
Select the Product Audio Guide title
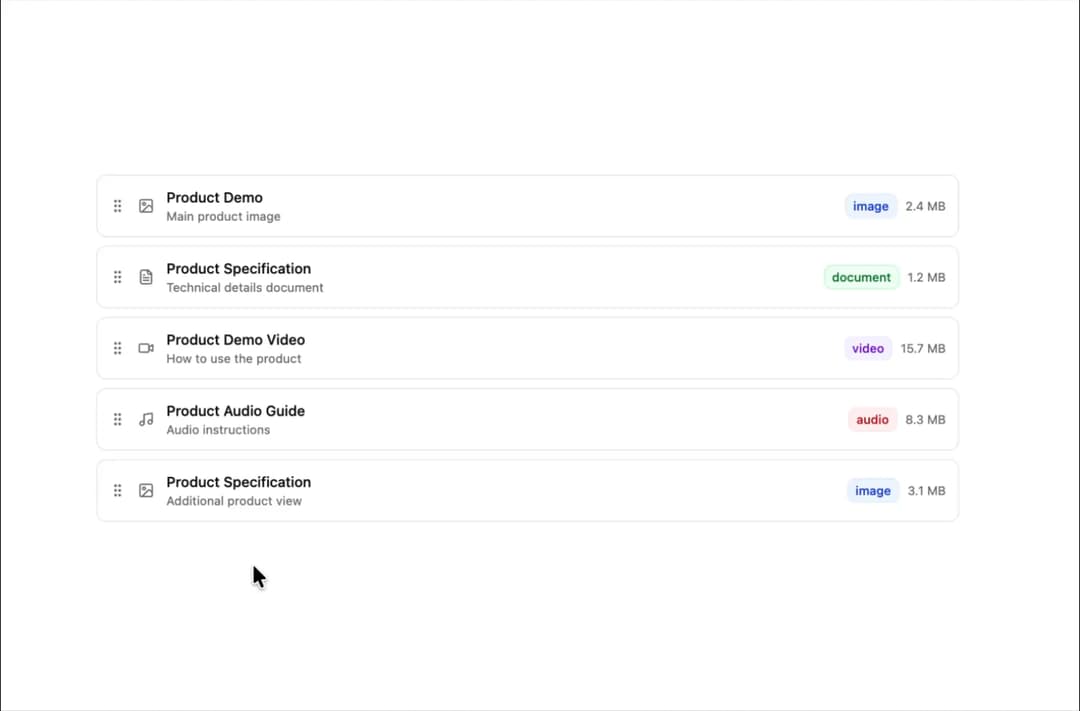pos(236,411)
